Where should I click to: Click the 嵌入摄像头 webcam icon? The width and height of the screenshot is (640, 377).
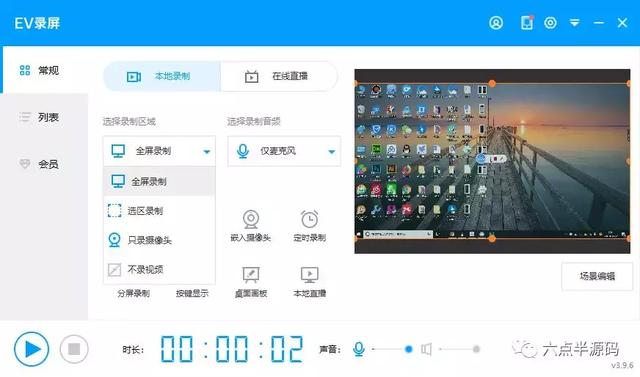point(251,219)
